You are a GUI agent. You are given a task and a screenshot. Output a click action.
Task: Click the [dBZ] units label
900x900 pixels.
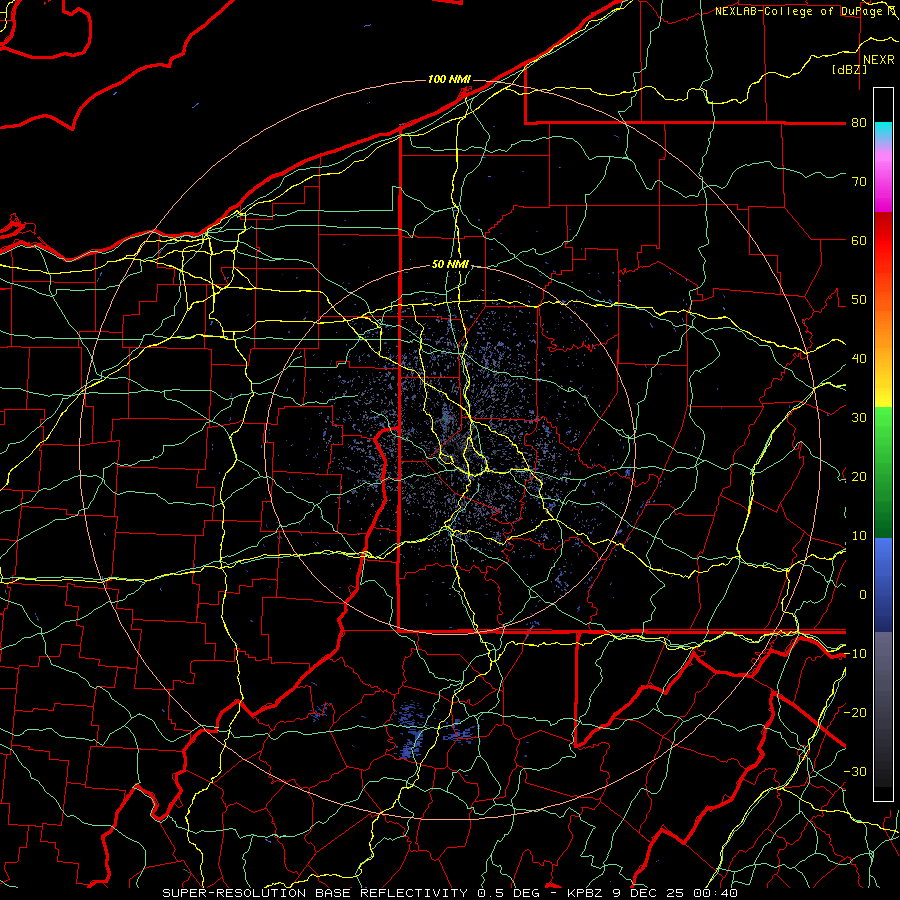coord(849,69)
